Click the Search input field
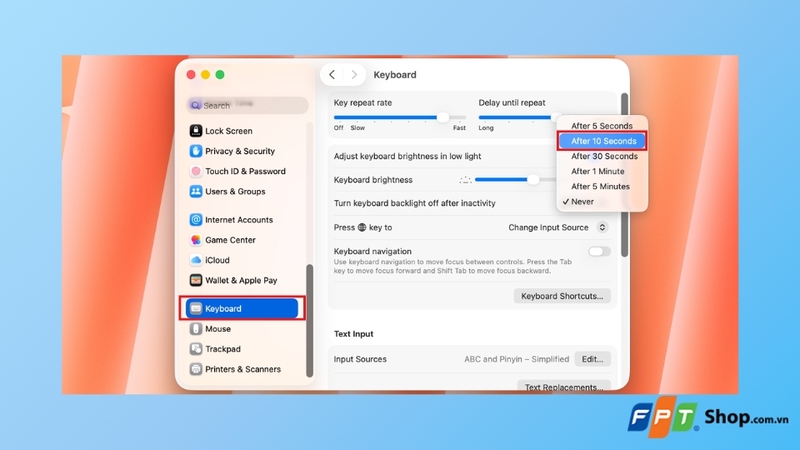 click(247, 106)
